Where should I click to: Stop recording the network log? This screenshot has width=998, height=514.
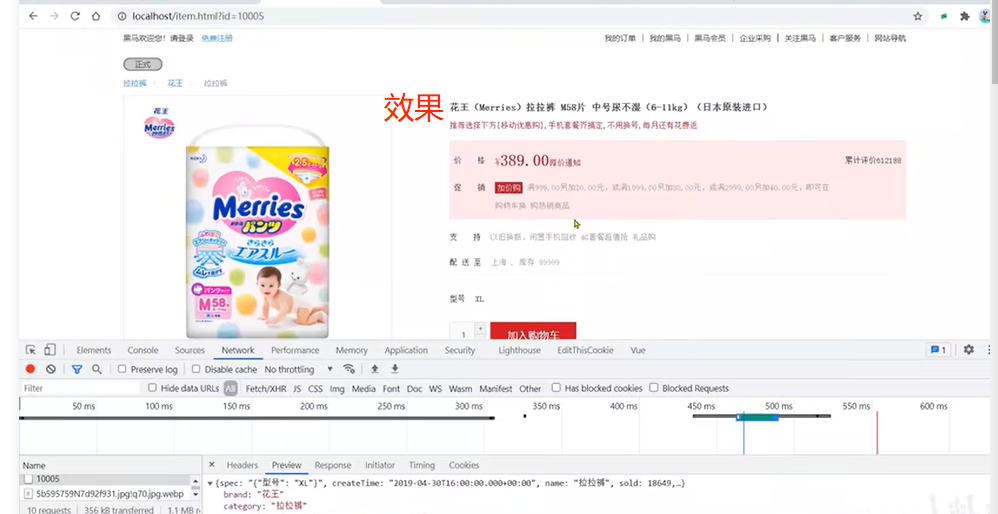[30, 369]
